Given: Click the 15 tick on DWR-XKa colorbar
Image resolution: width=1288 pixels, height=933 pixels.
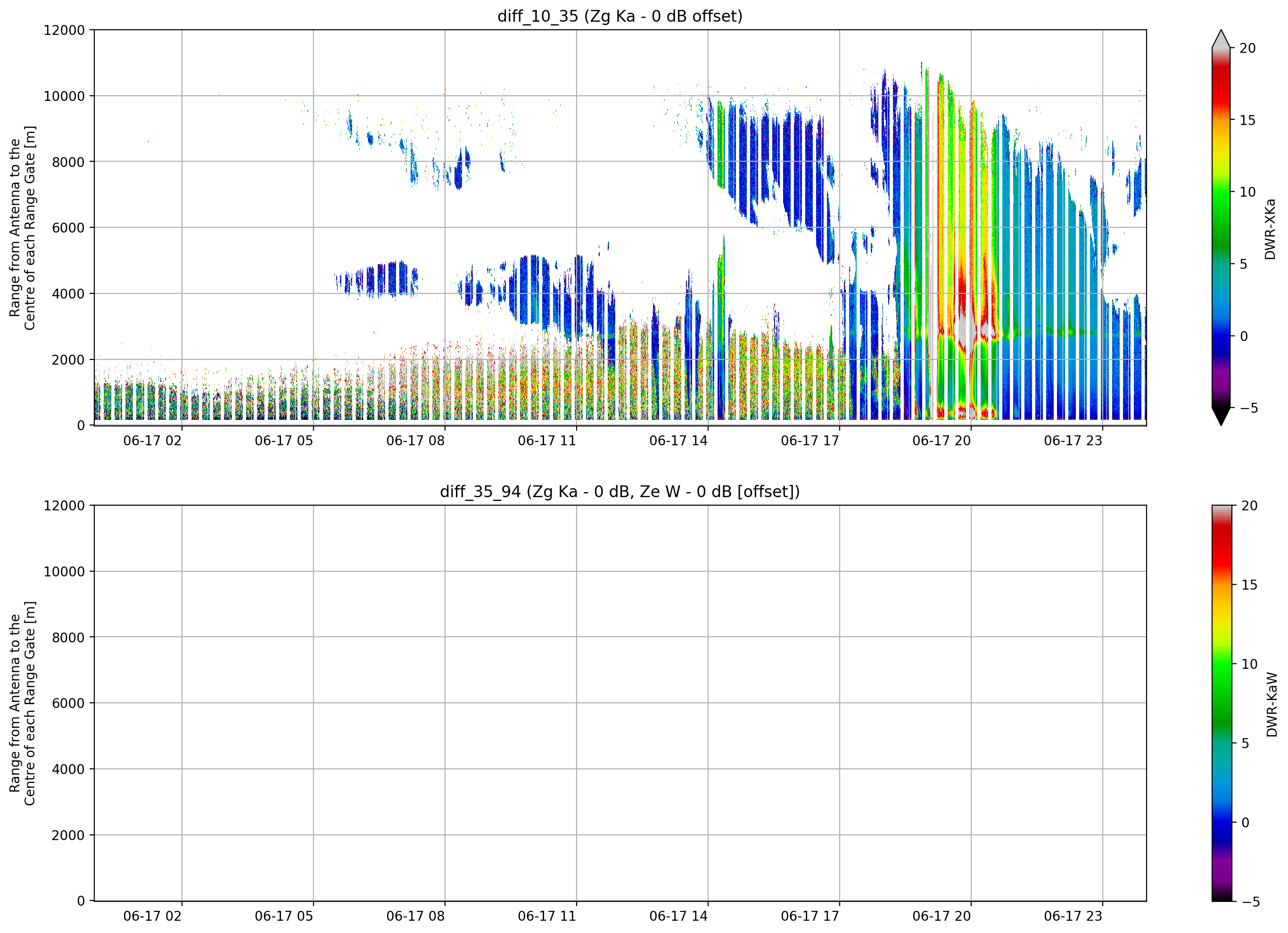Looking at the screenshot, I should (x=1247, y=120).
